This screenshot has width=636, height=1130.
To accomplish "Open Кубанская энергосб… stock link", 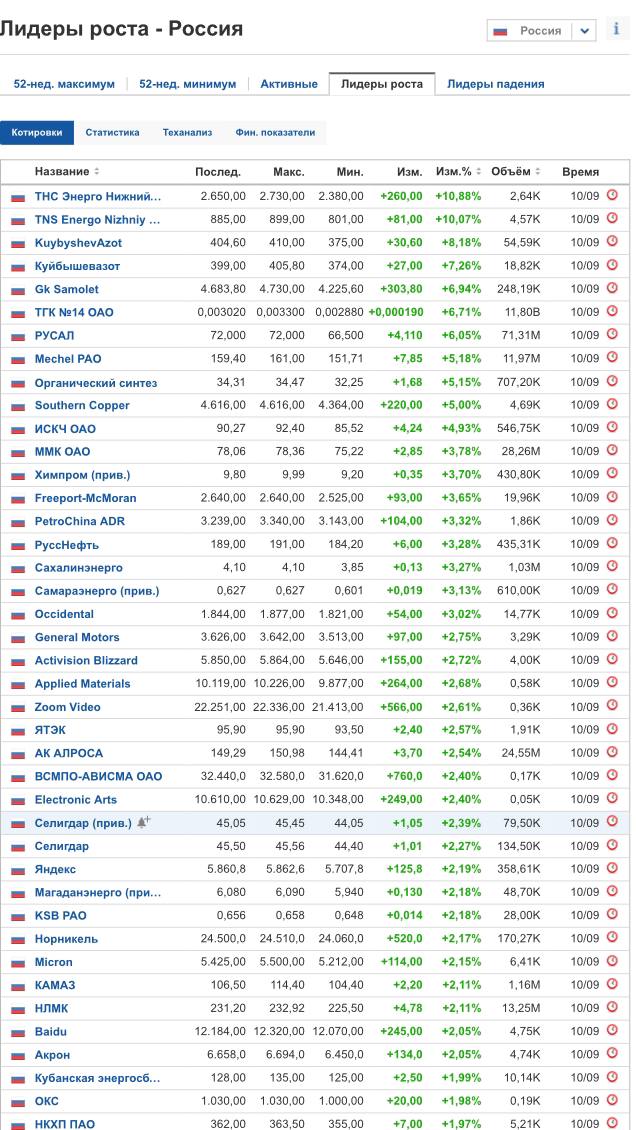I will tap(98, 1078).
